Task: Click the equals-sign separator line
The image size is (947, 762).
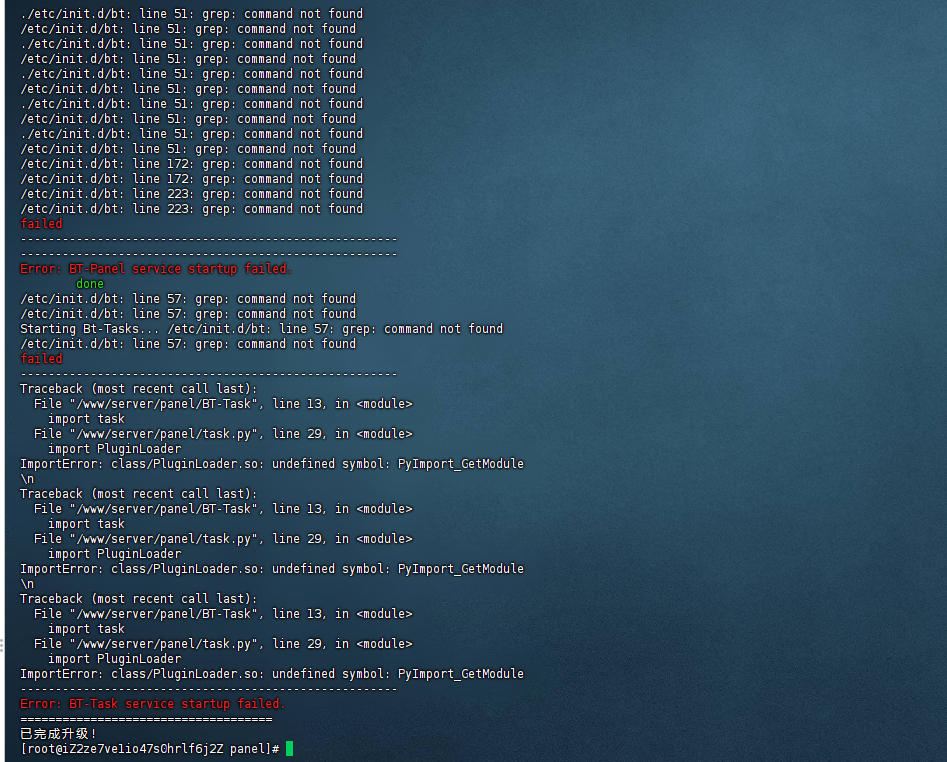Action: tap(146, 719)
